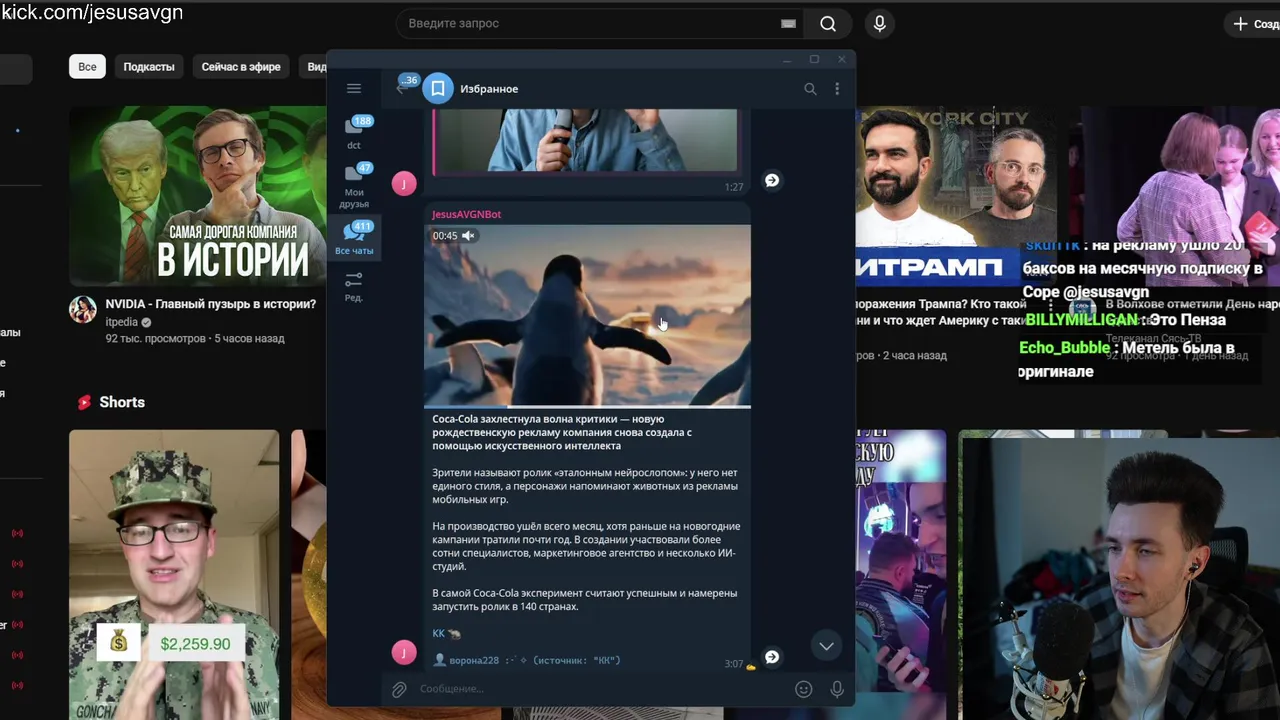The image size is (1280, 720).
Task: Click the J avatar next to 1:27 message
Action: pyautogui.click(x=404, y=183)
